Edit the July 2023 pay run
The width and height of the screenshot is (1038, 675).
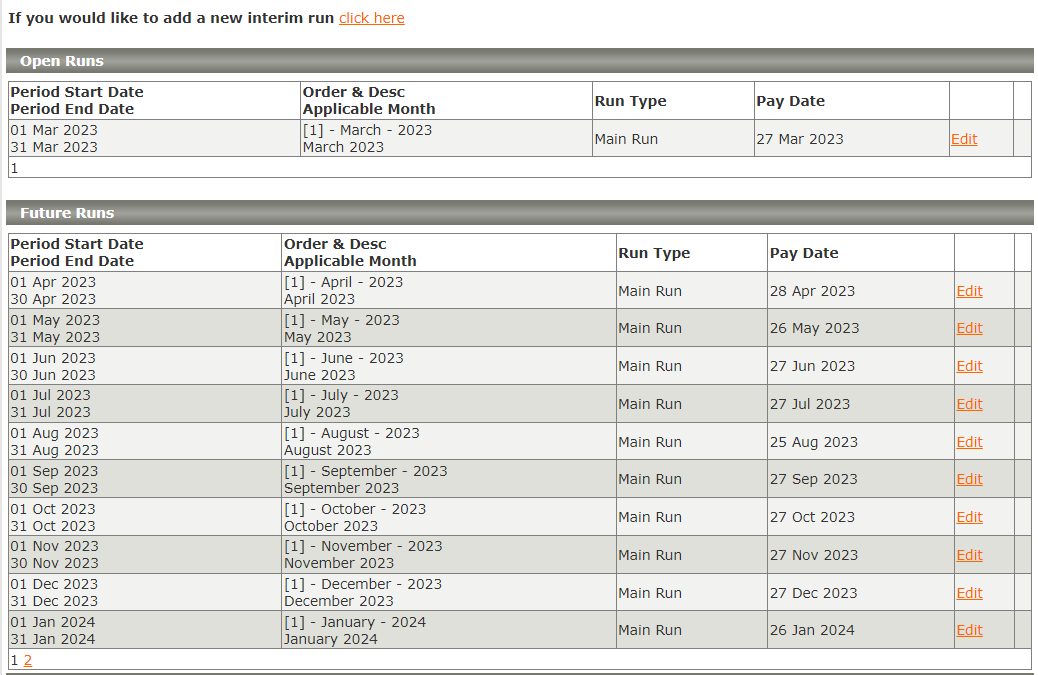pyautogui.click(x=969, y=404)
